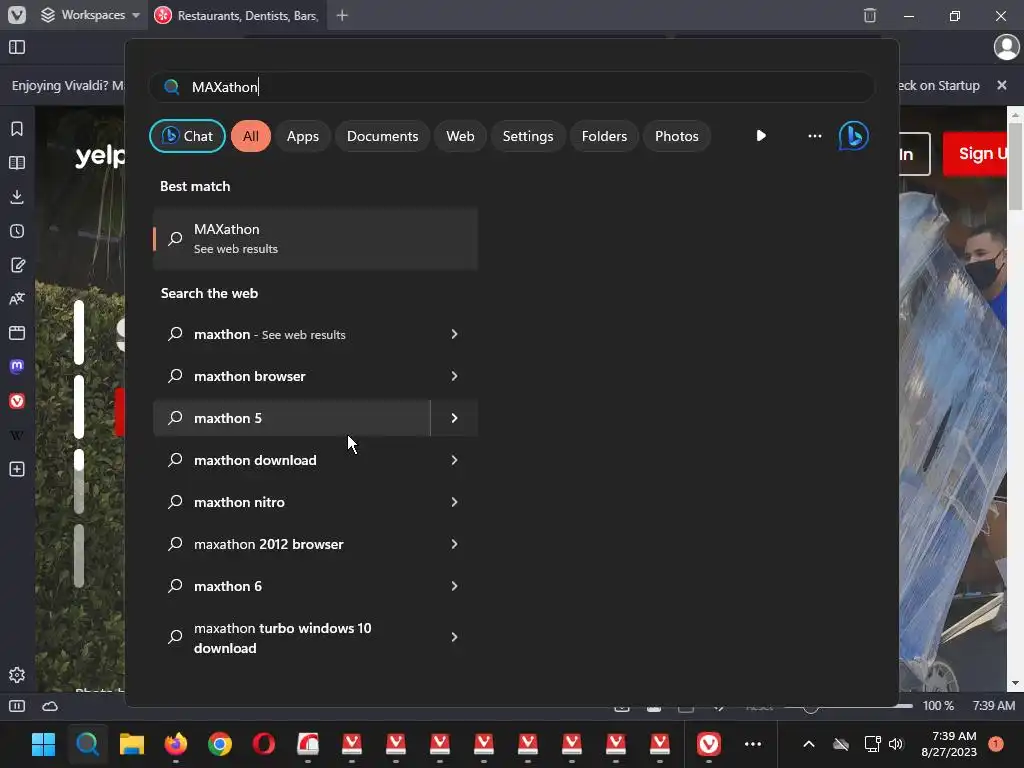Open the Reading List panel icon

point(17,163)
